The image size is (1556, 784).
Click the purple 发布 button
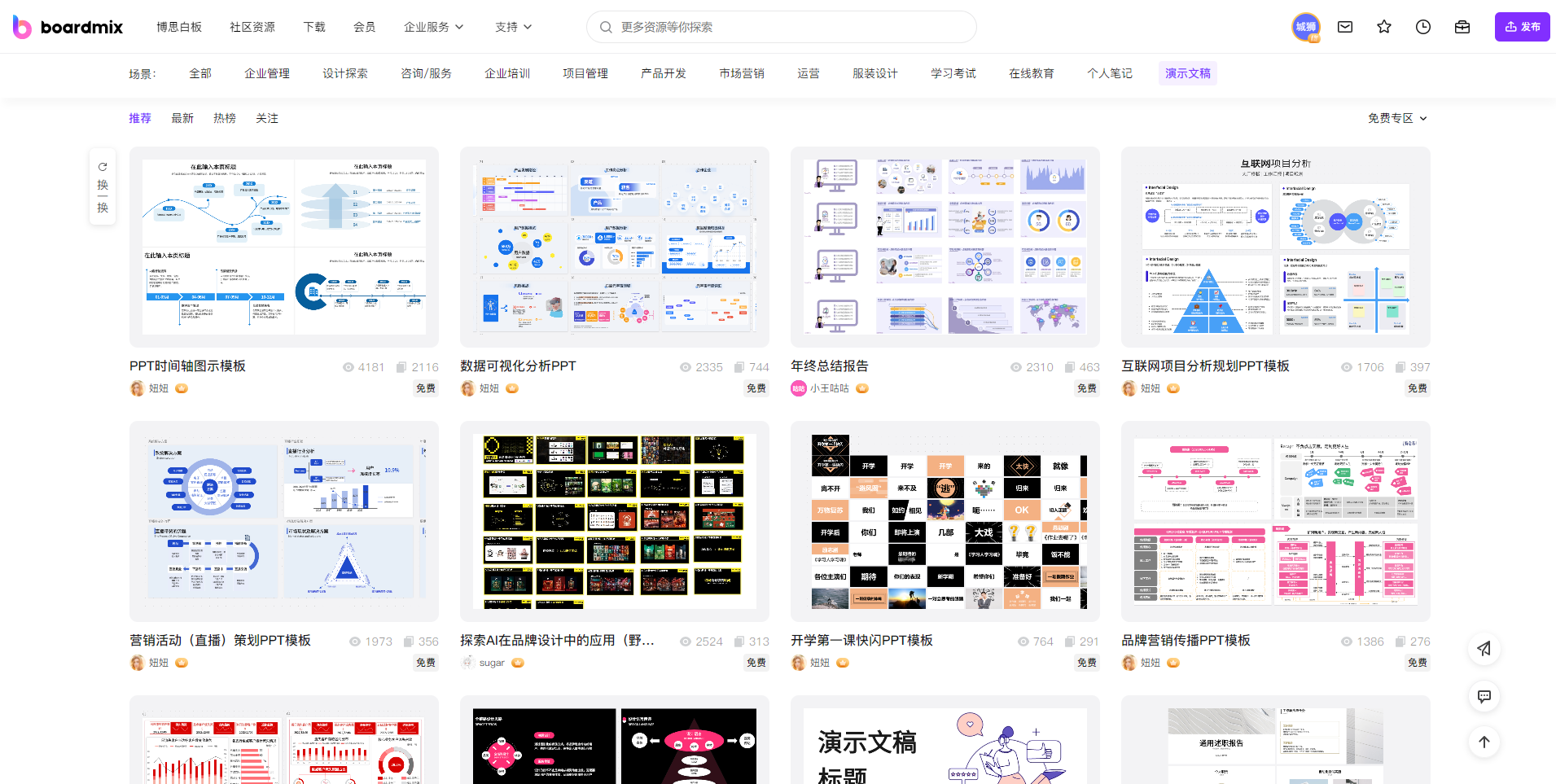tap(1522, 27)
